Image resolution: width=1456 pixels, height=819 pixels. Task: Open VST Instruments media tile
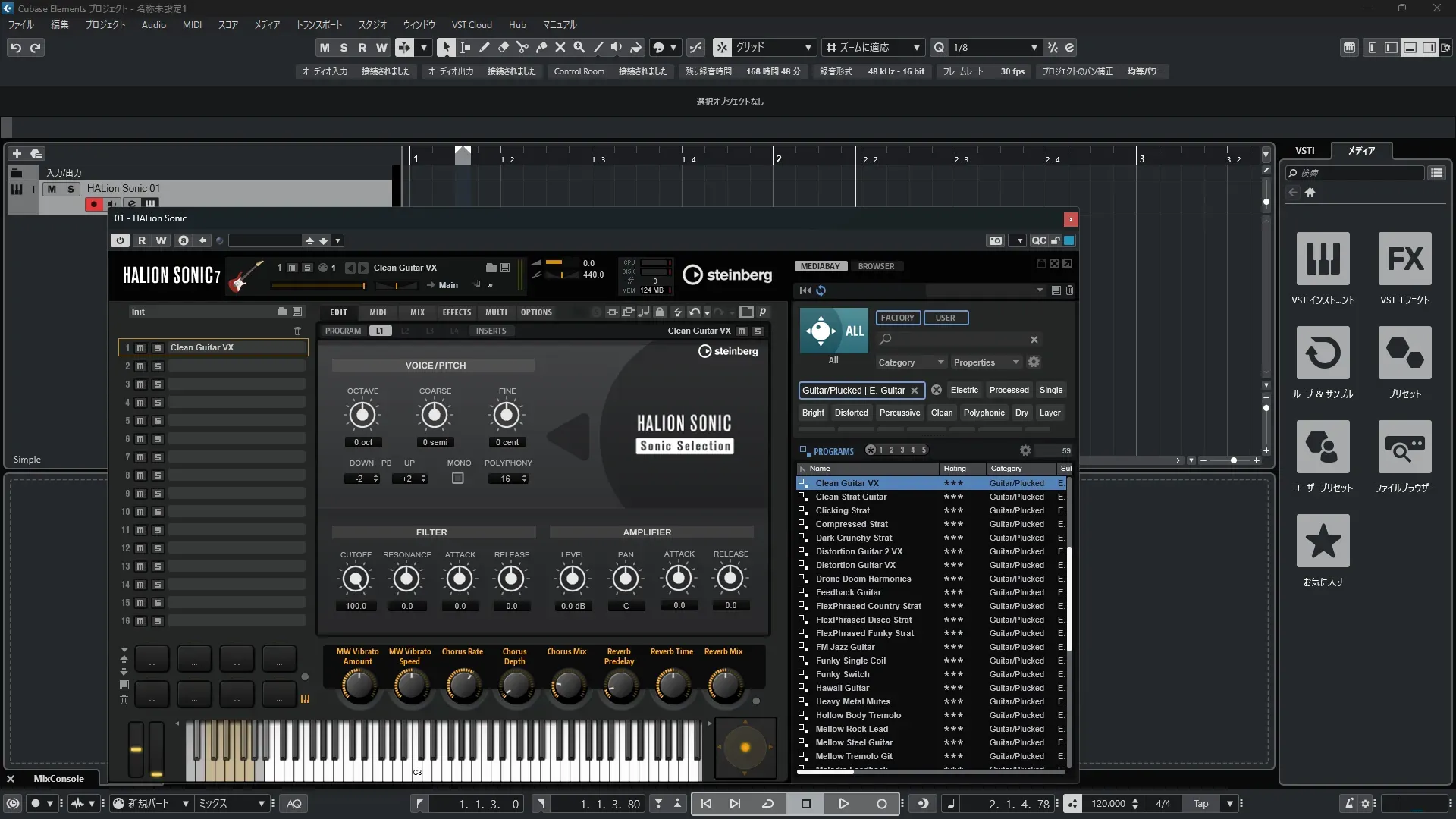[1323, 259]
